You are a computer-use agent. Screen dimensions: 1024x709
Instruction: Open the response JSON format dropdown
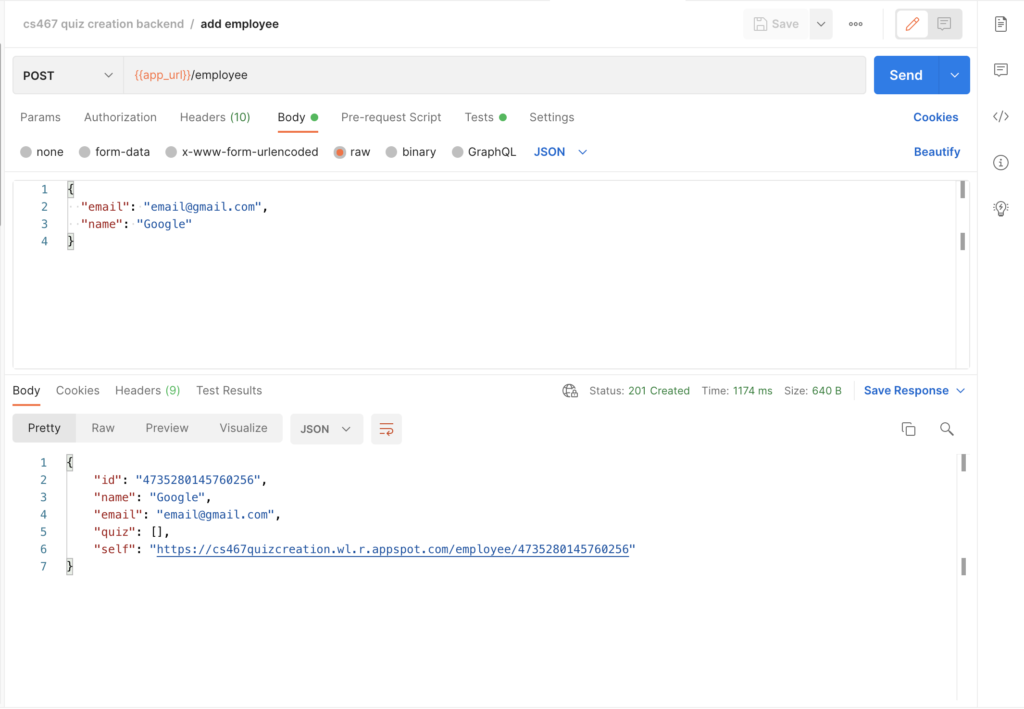326,429
